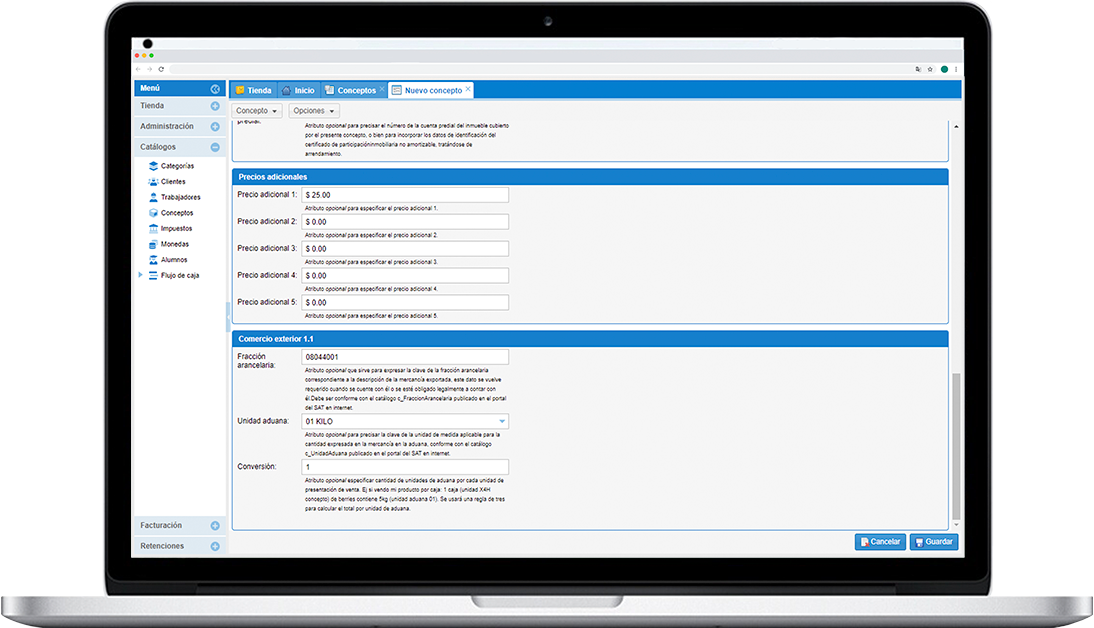This screenshot has height=628, width=1094.
Task: Open the Clientes catalog
Action: (172, 182)
